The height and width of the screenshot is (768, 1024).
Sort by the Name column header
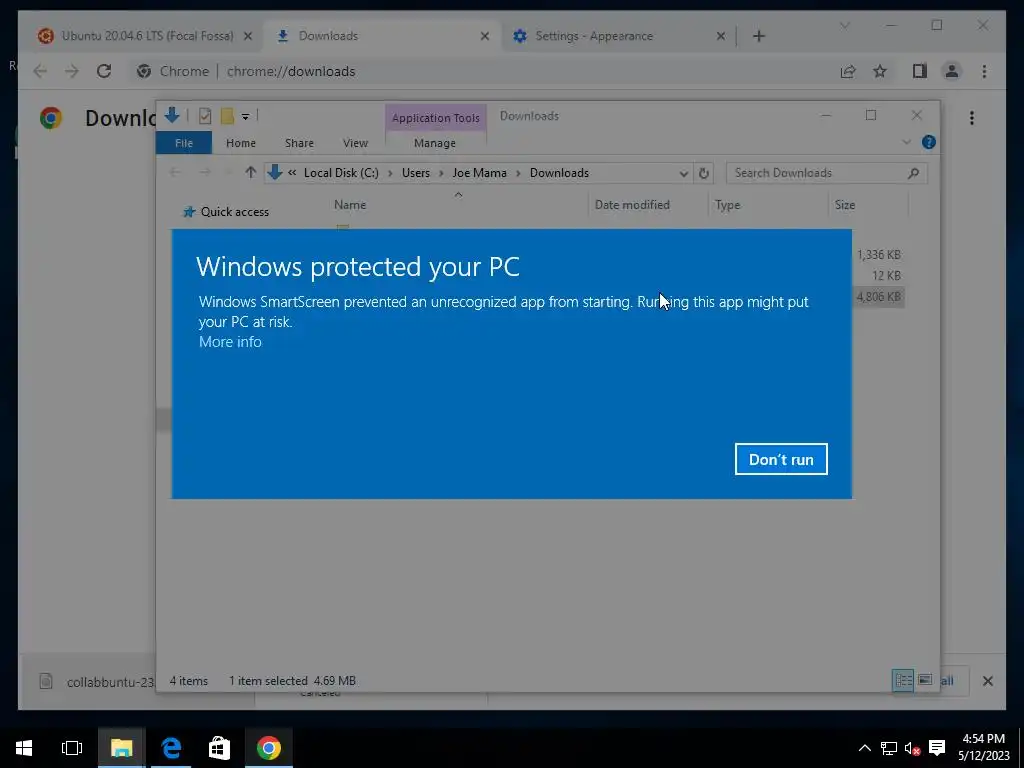[x=350, y=204]
